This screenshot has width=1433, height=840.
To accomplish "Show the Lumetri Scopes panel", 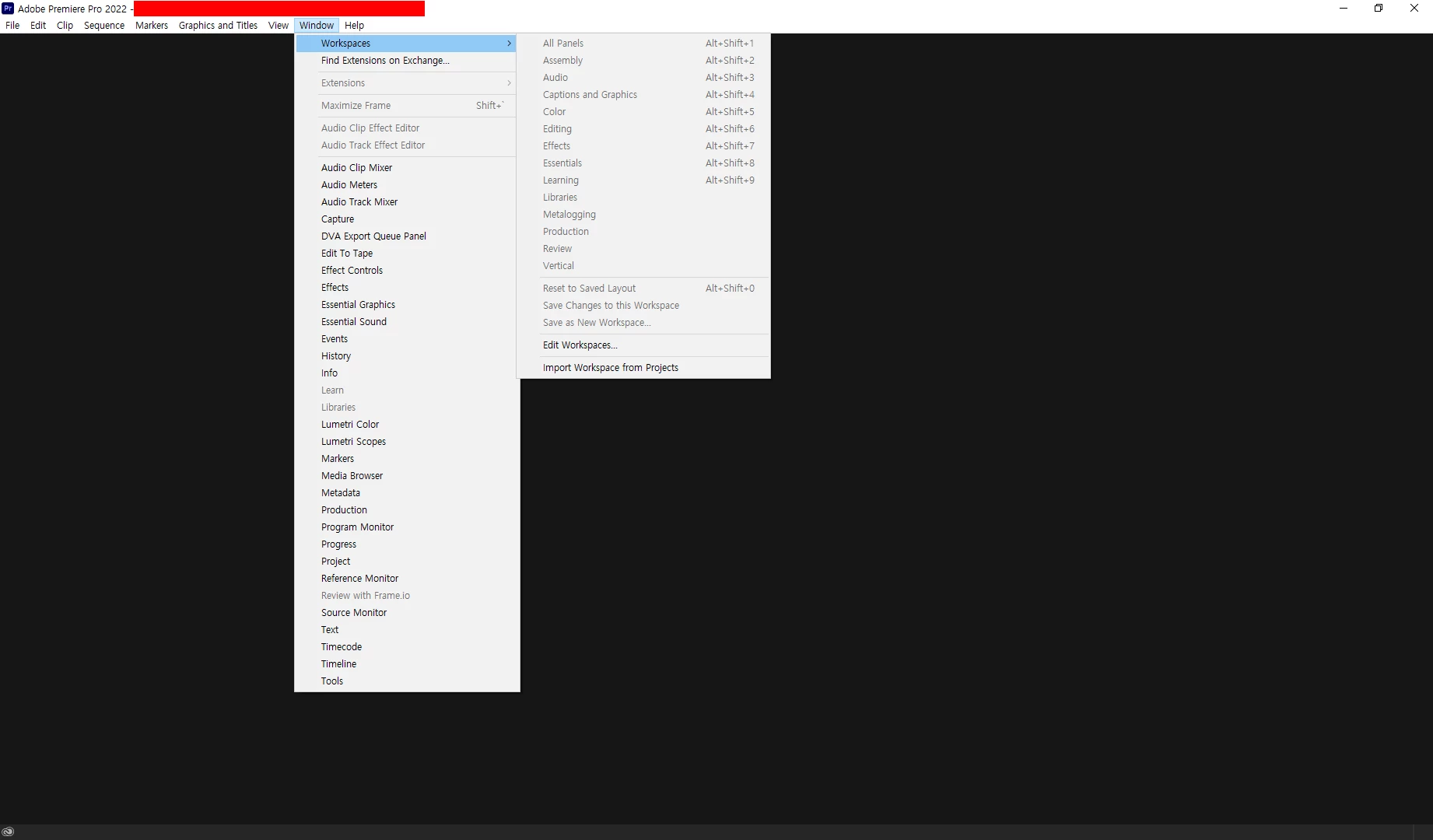I will click(x=406, y=442).
